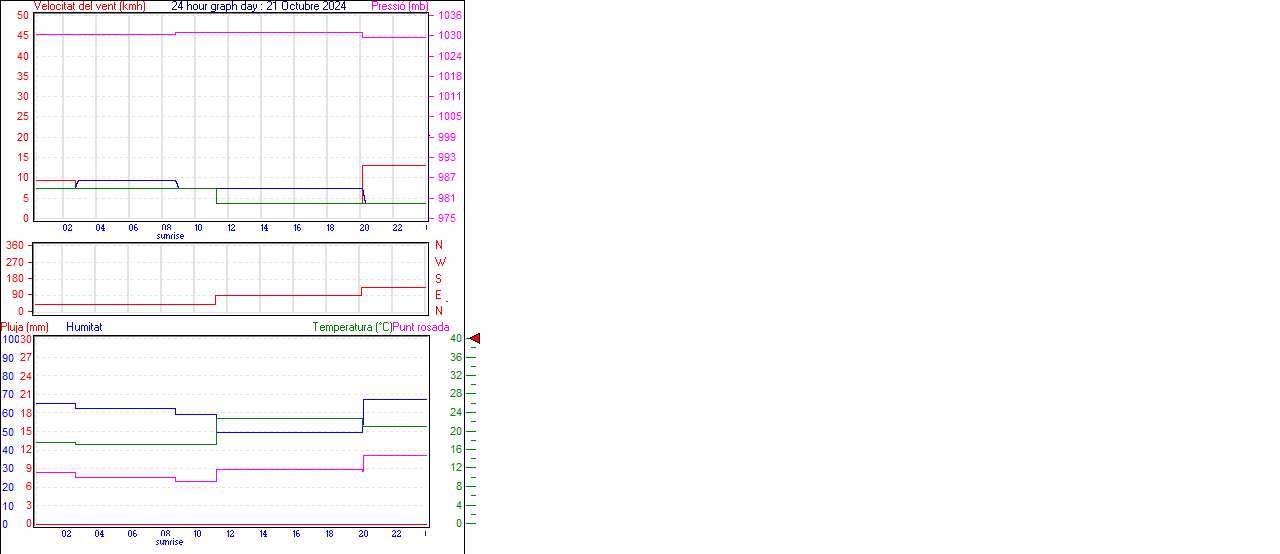Click the red triangle marker beside temperature scale
This screenshot has height=554, width=1280.
point(476,339)
